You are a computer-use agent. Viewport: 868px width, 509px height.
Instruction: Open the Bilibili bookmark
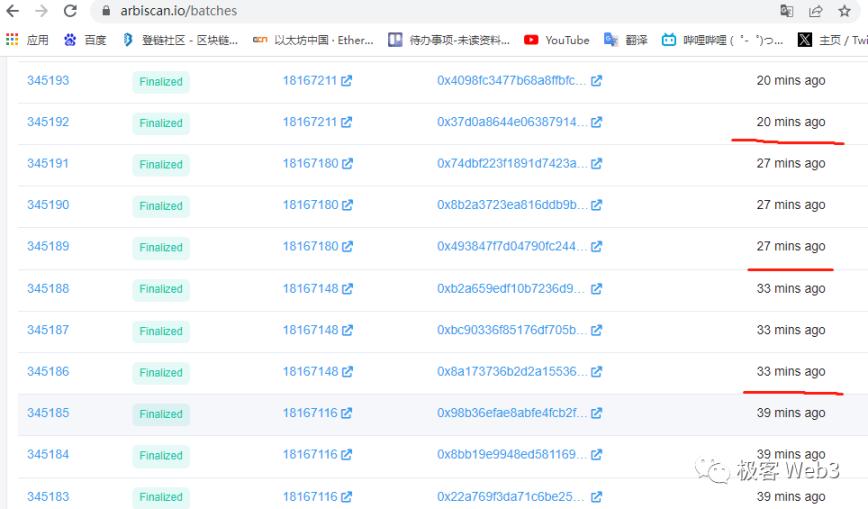pyautogui.click(x=722, y=40)
